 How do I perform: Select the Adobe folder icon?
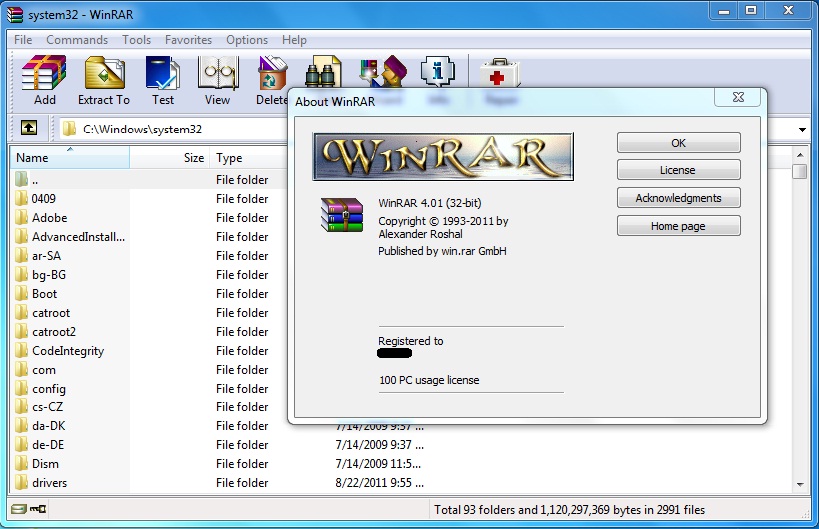[x=21, y=217]
